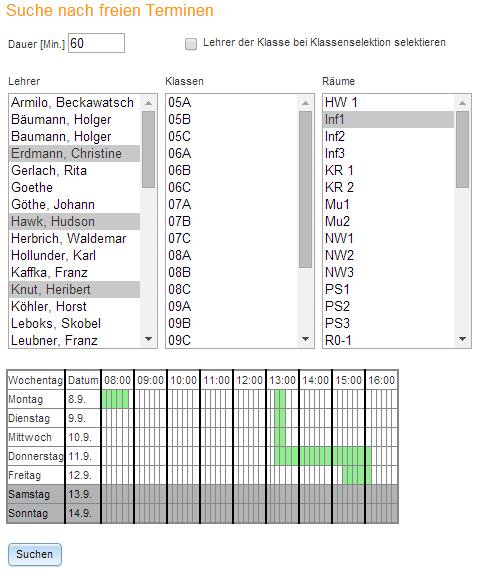Screen dimensions: 502x579
Task: Select room Mu1 in Räume list
Action: (389, 205)
